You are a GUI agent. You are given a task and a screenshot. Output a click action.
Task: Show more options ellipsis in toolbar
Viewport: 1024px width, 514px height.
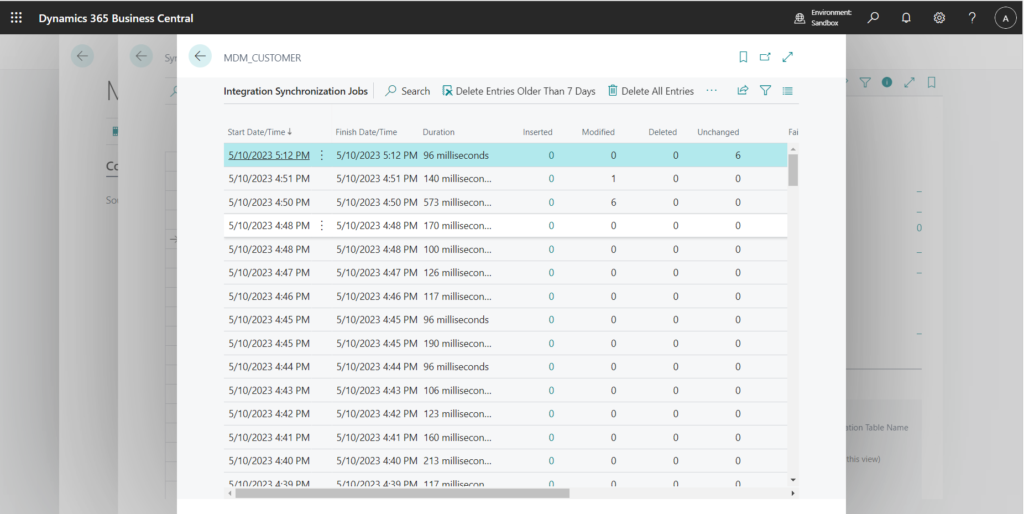711,91
